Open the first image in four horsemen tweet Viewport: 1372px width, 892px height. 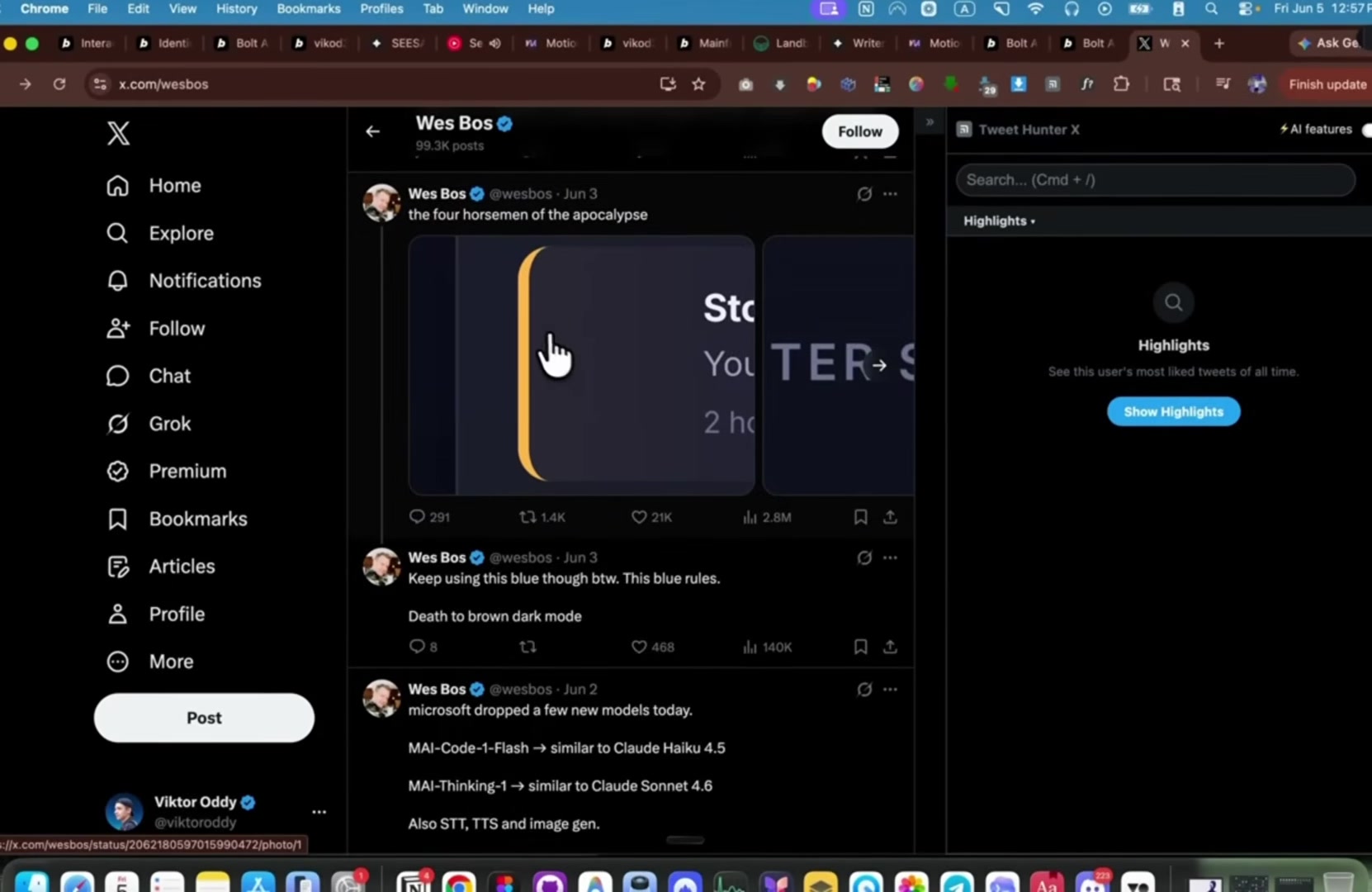(x=581, y=365)
